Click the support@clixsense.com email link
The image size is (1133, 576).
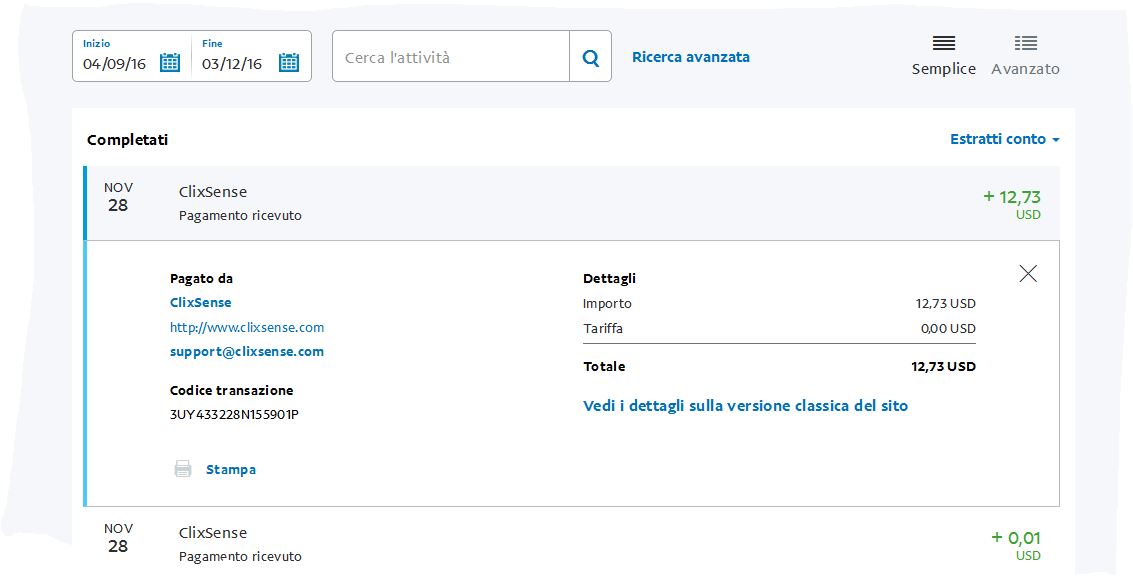pos(247,352)
